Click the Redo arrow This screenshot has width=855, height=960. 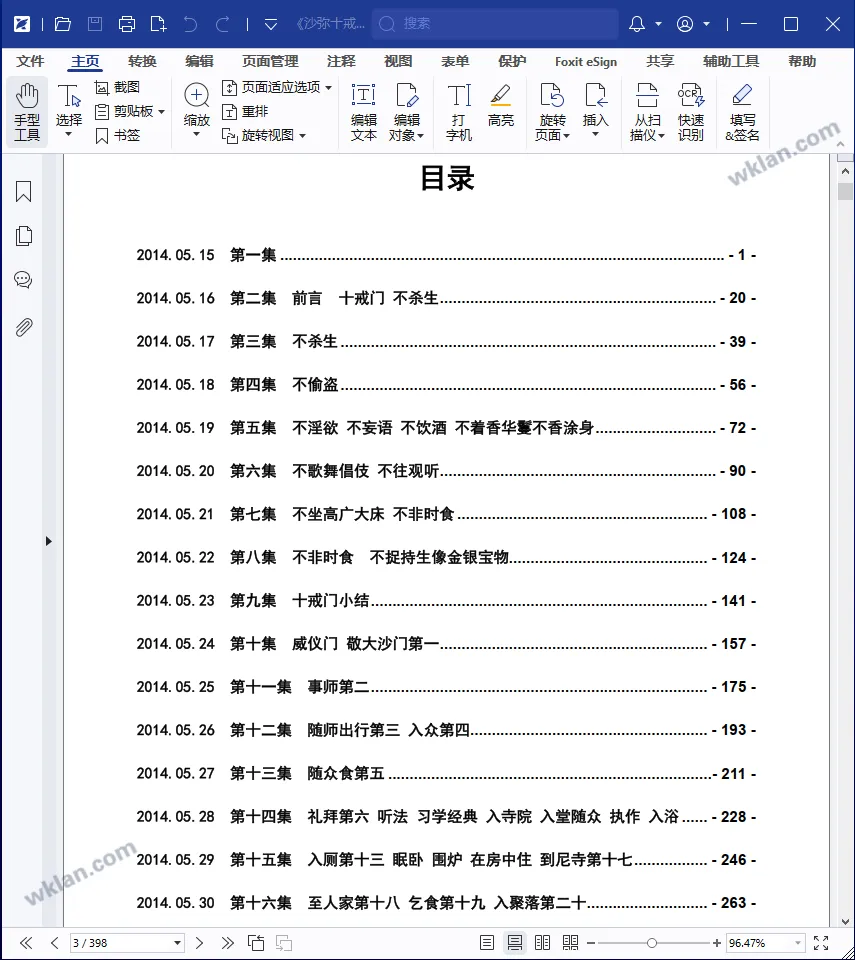[222, 24]
